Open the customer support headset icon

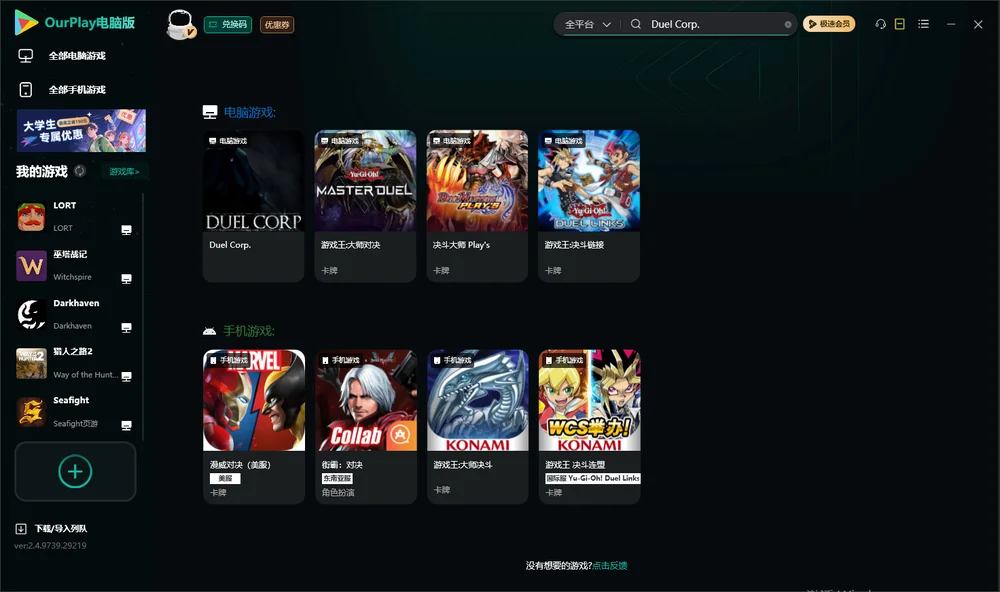(880, 24)
